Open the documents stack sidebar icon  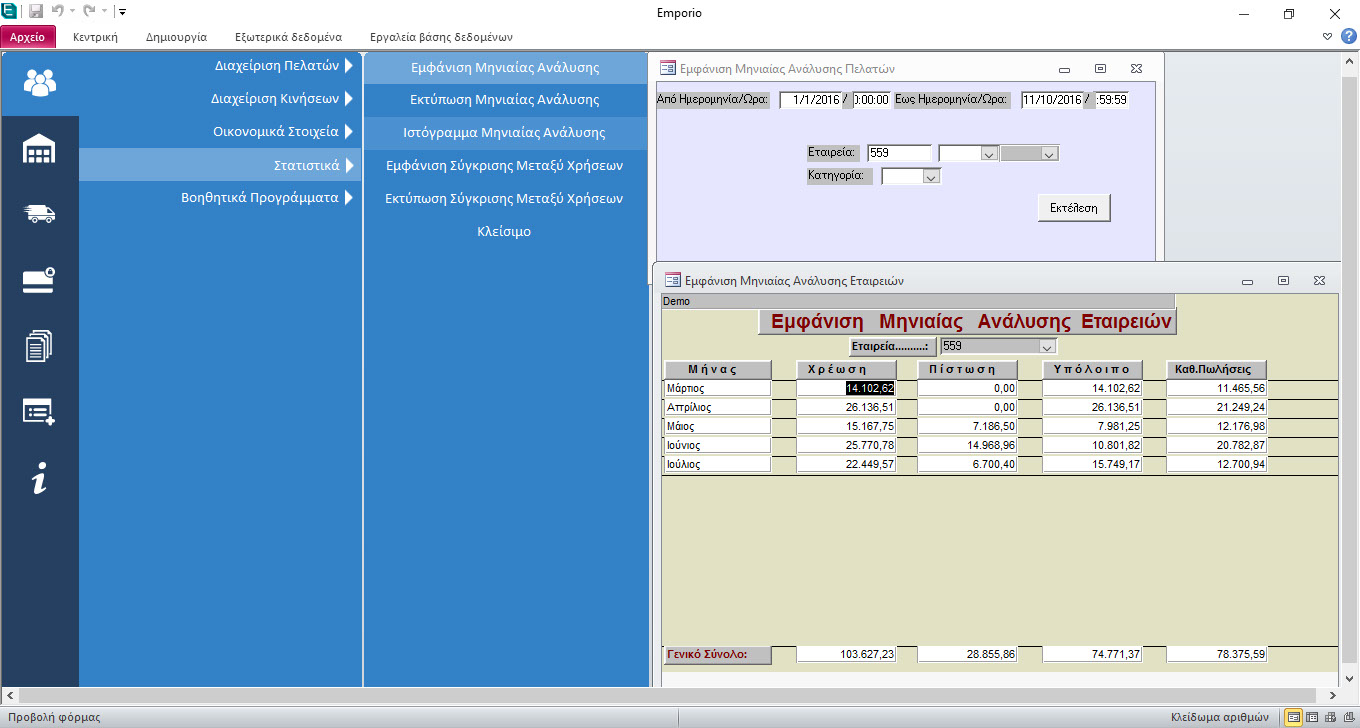tap(39, 346)
